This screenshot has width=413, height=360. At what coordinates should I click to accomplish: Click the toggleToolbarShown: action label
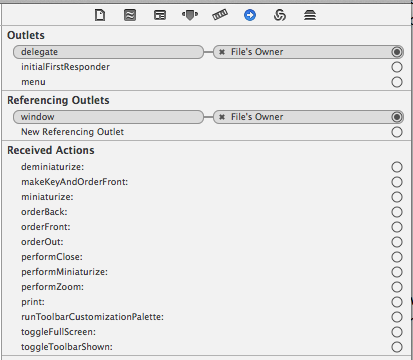(67, 347)
